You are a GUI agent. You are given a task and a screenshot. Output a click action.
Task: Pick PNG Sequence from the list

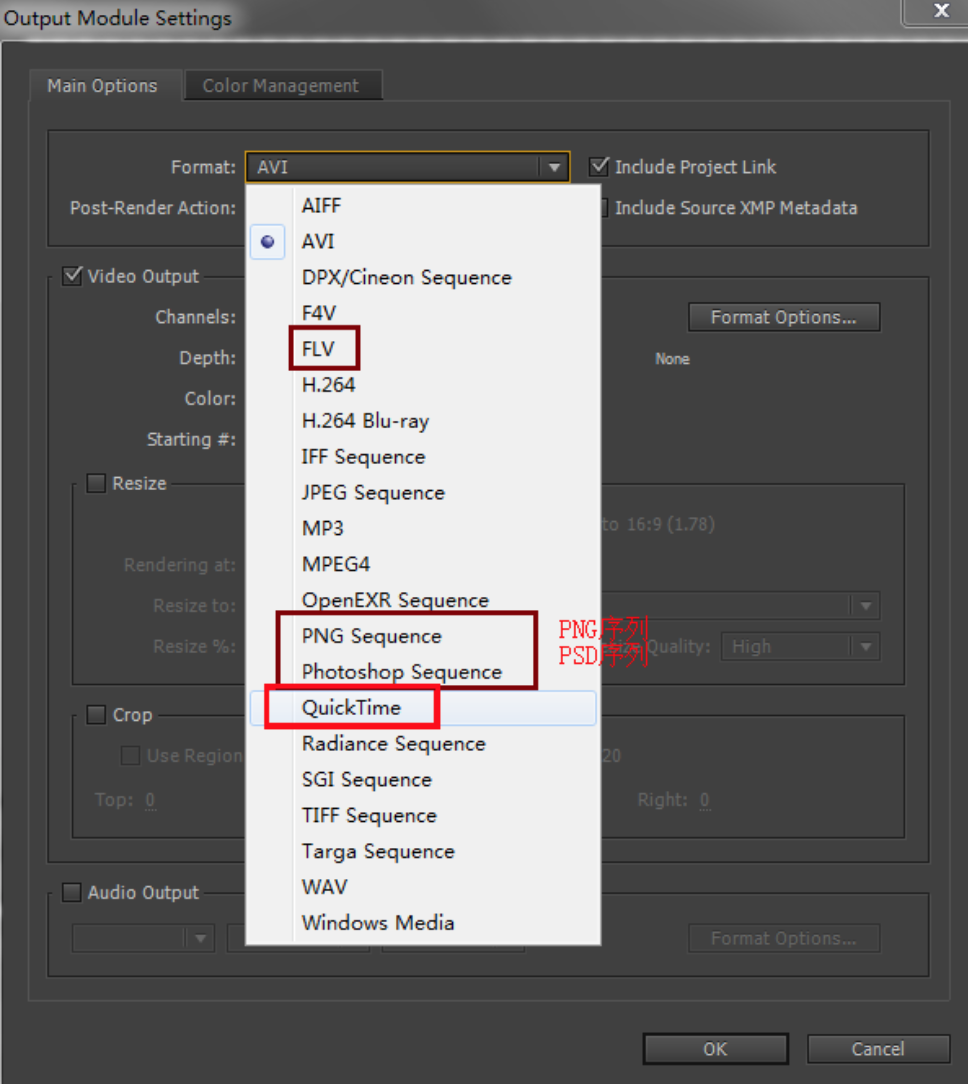click(371, 636)
